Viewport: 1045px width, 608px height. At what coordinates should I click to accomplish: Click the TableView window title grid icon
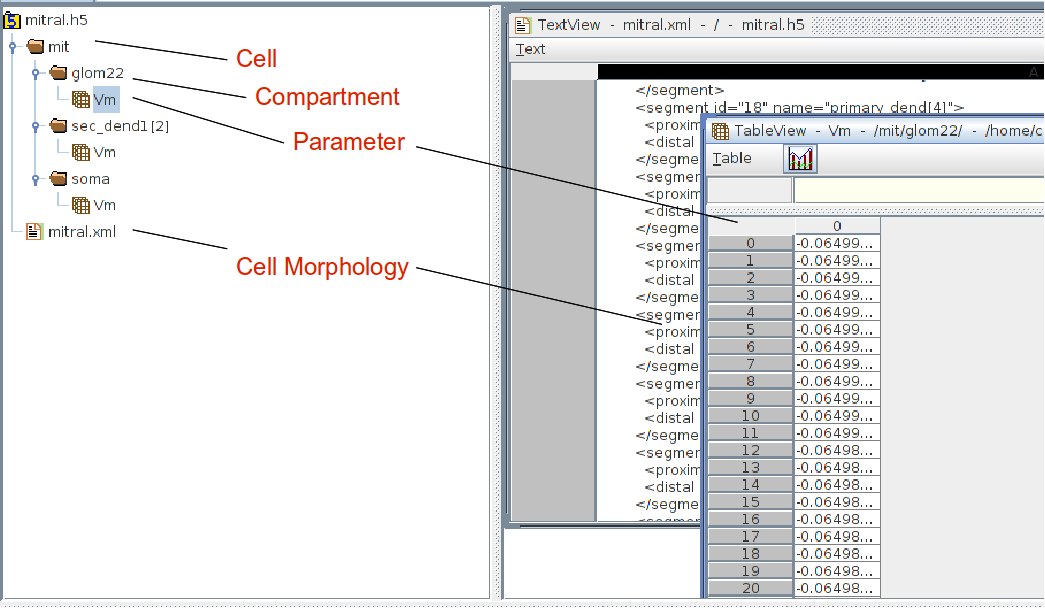[x=720, y=131]
